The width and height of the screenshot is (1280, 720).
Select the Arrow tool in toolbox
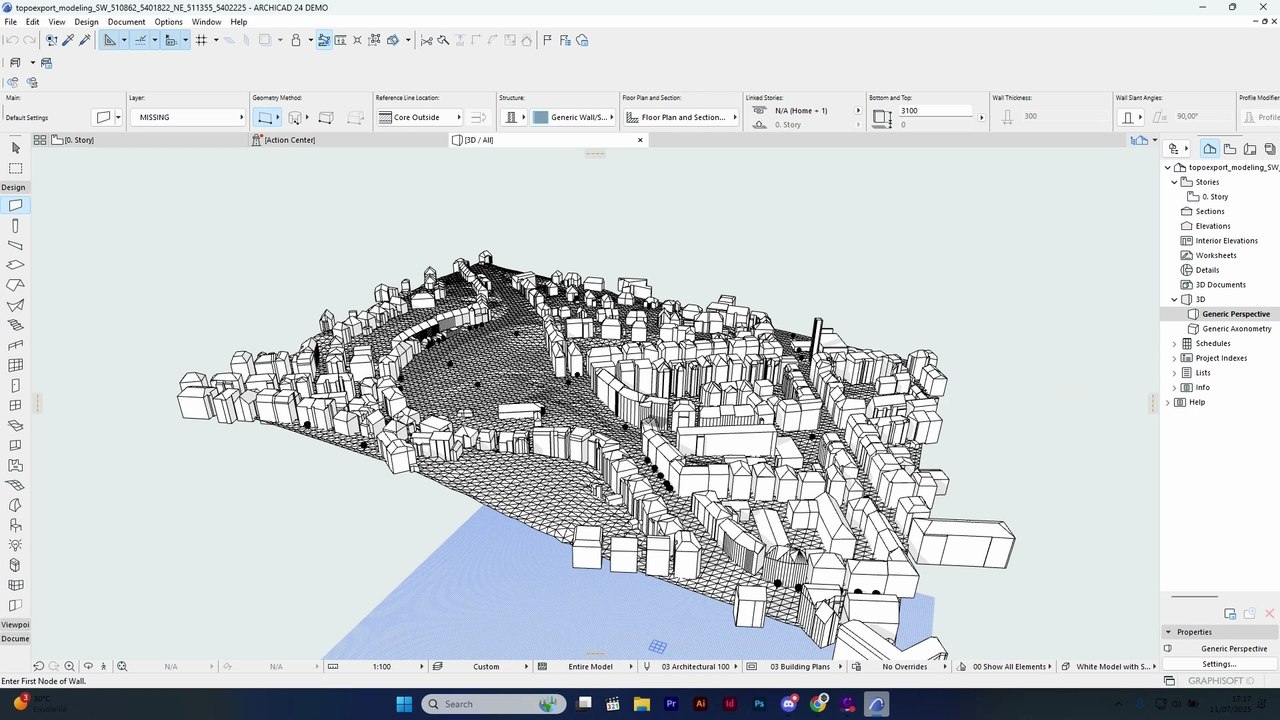pyautogui.click(x=15, y=148)
